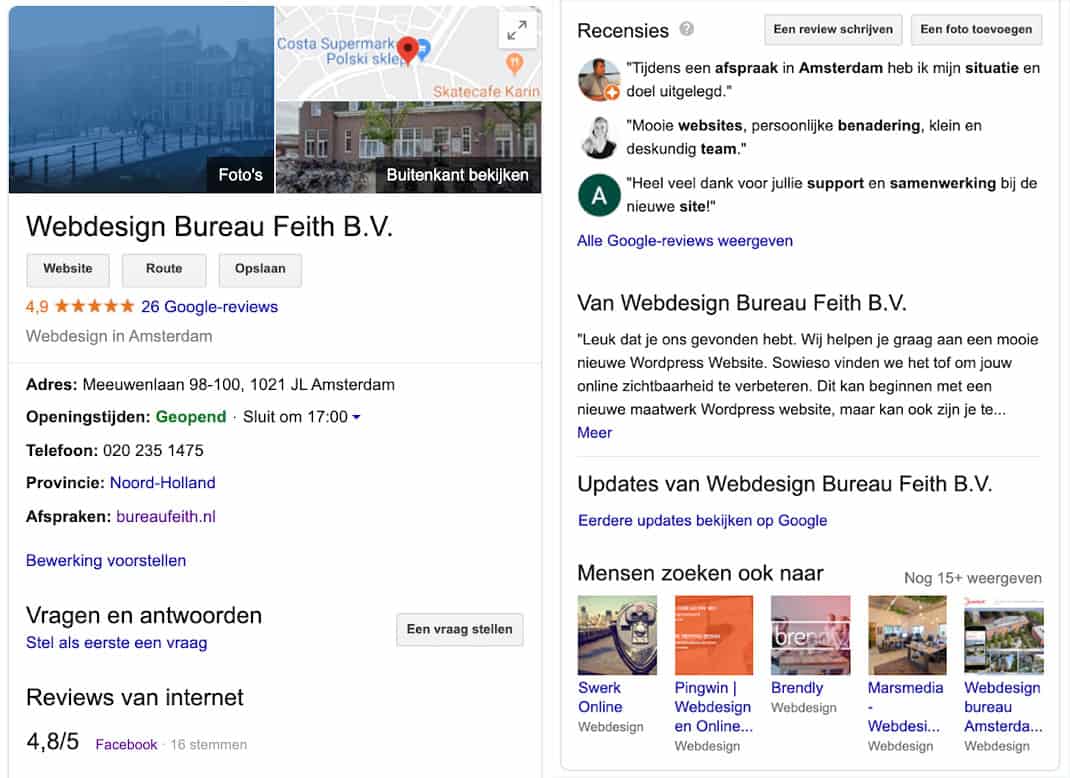Expand the description with Meer

(594, 432)
